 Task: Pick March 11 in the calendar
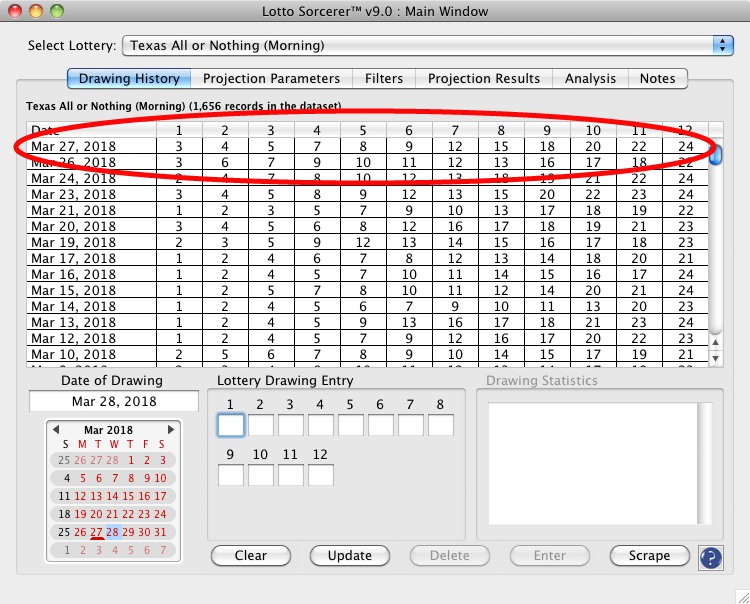coord(65,496)
